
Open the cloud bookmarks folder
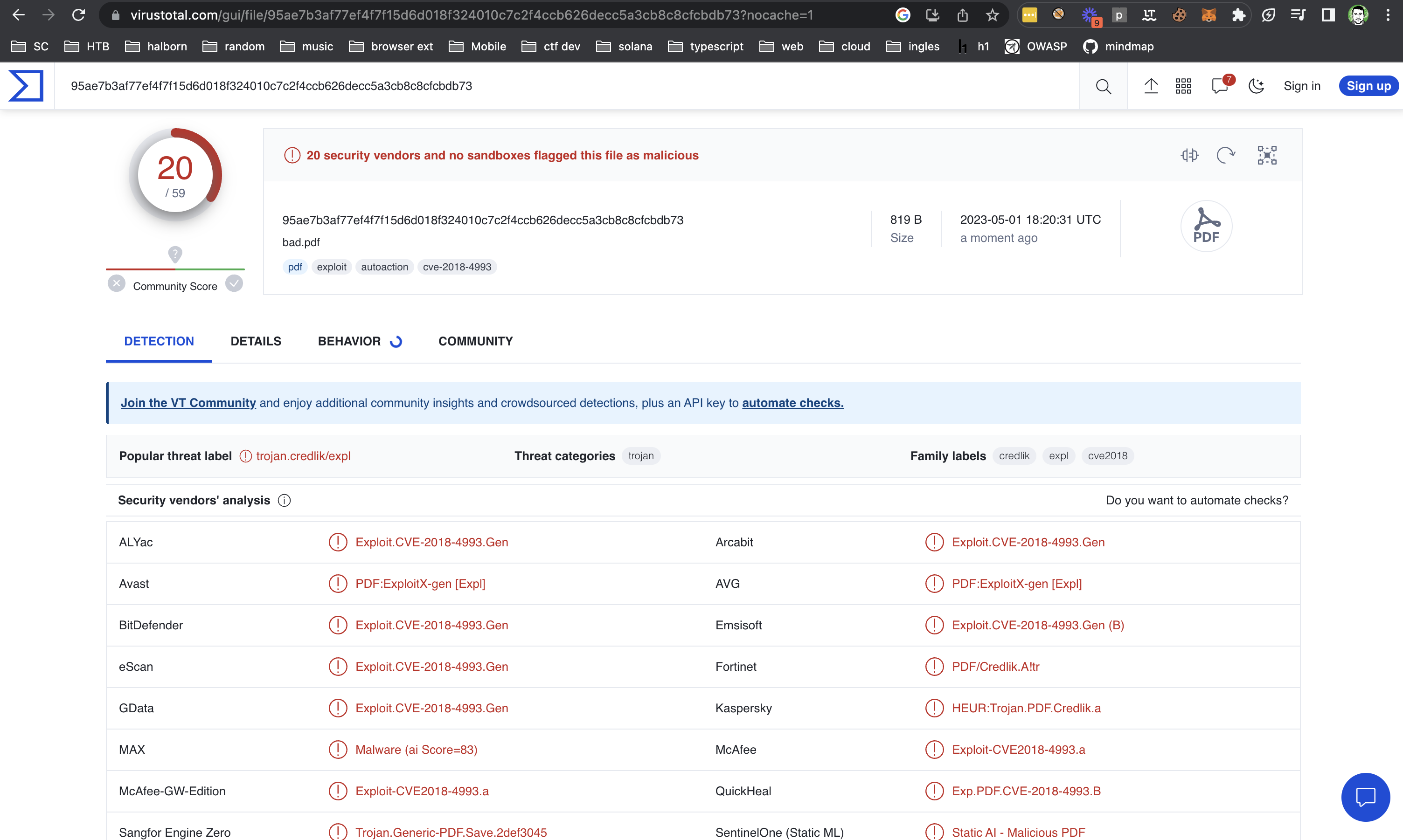[845, 47]
